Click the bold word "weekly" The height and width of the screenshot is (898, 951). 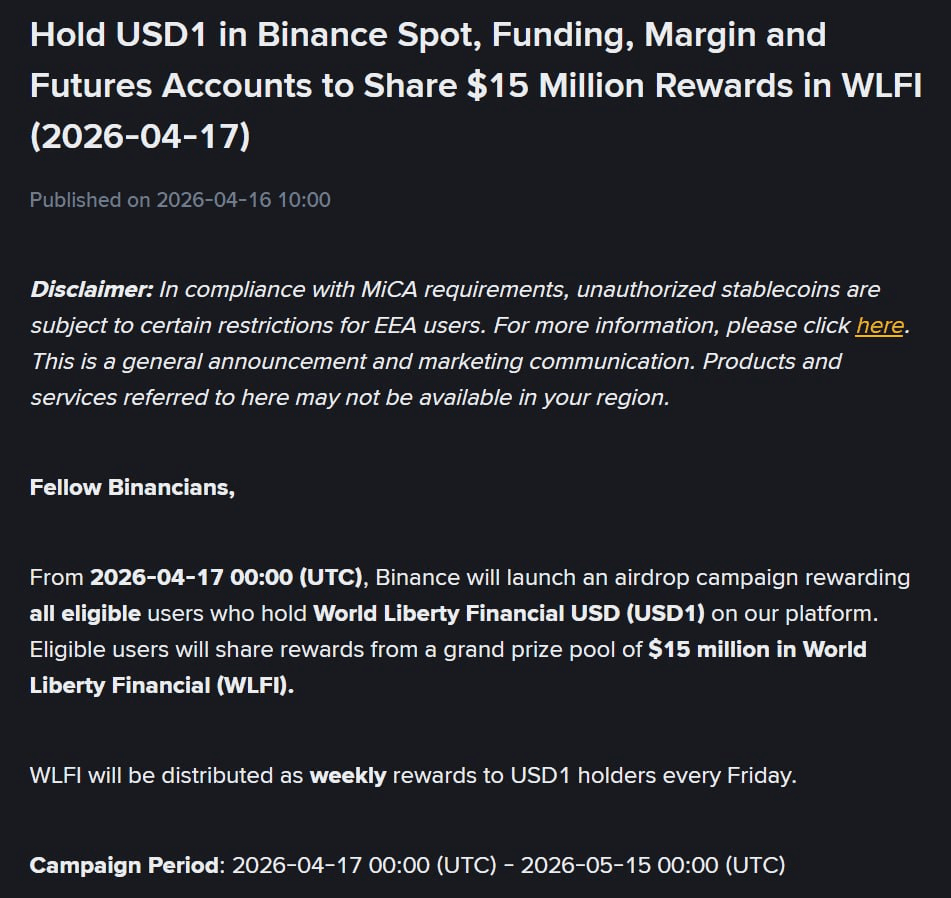point(348,775)
